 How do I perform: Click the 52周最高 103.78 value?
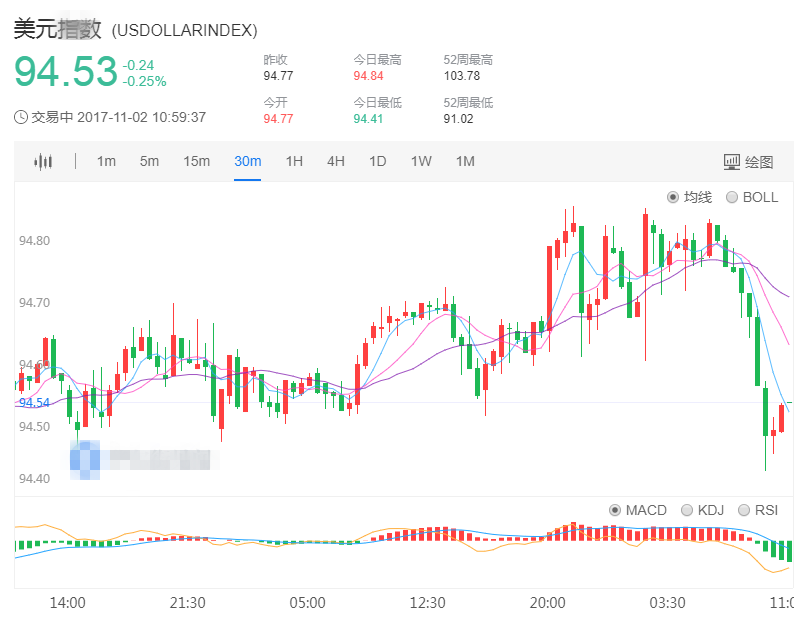pyautogui.click(x=462, y=76)
